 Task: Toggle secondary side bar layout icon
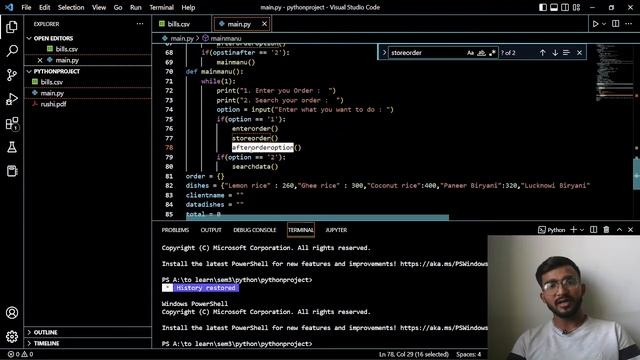point(565,7)
